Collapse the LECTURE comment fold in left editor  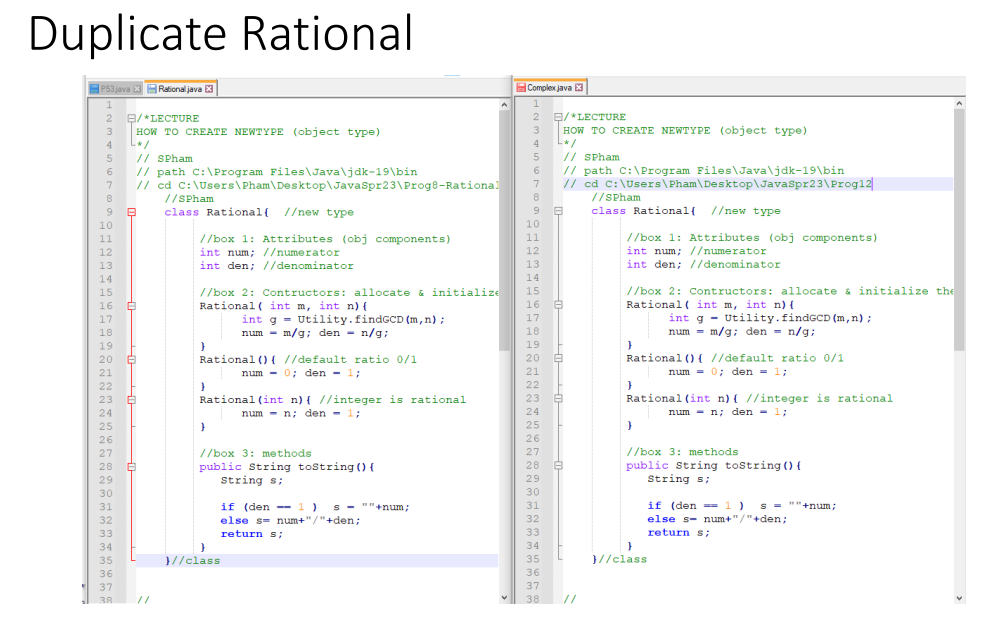point(131,117)
